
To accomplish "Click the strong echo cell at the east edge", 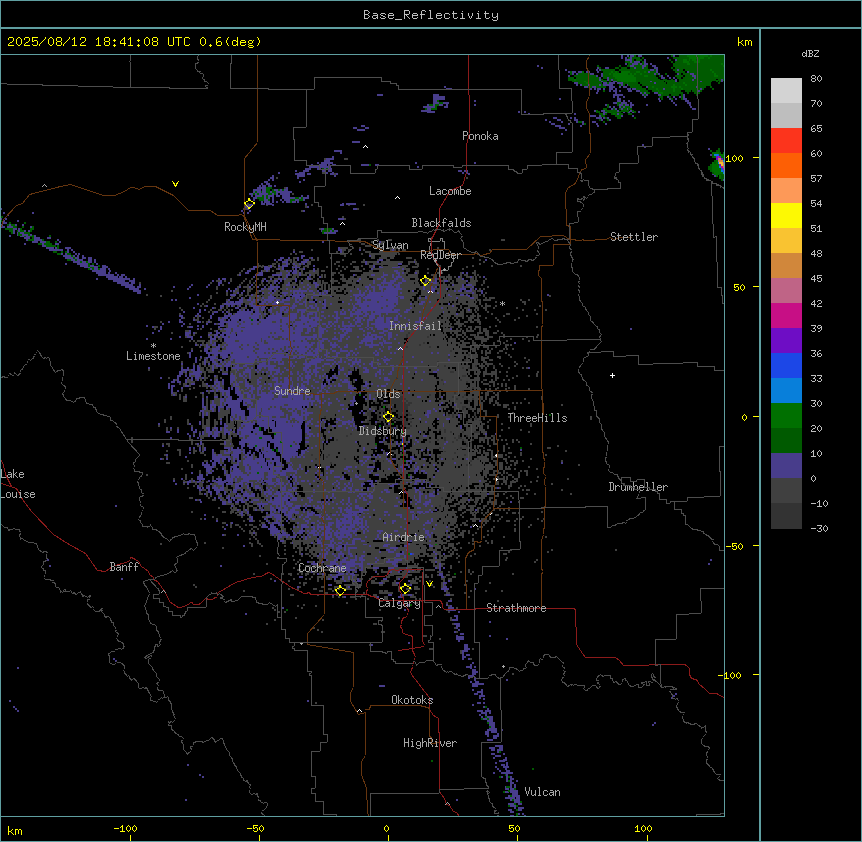I will (x=717, y=164).
